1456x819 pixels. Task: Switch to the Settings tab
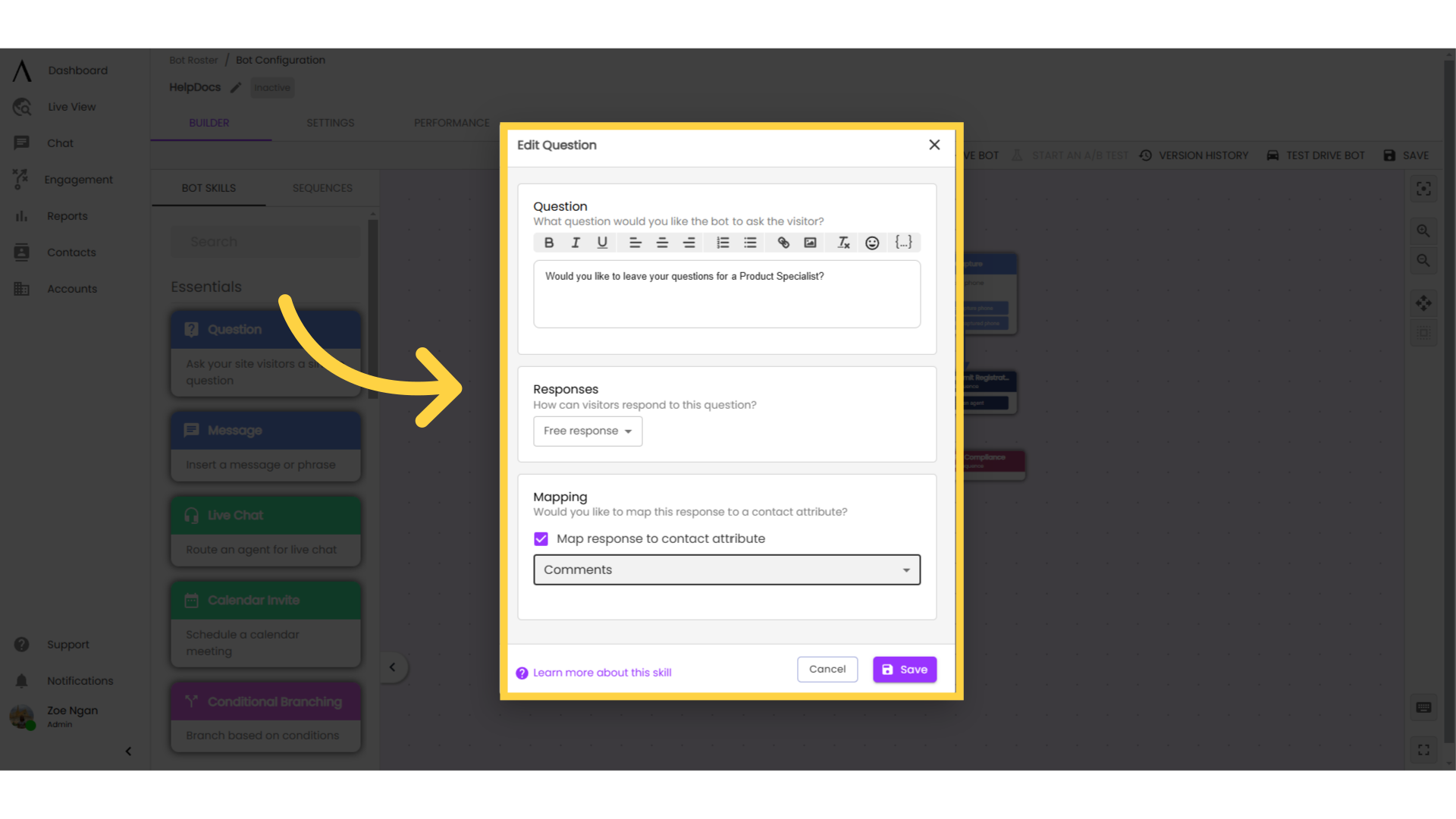pyautogui.click(x=331, y=122)
